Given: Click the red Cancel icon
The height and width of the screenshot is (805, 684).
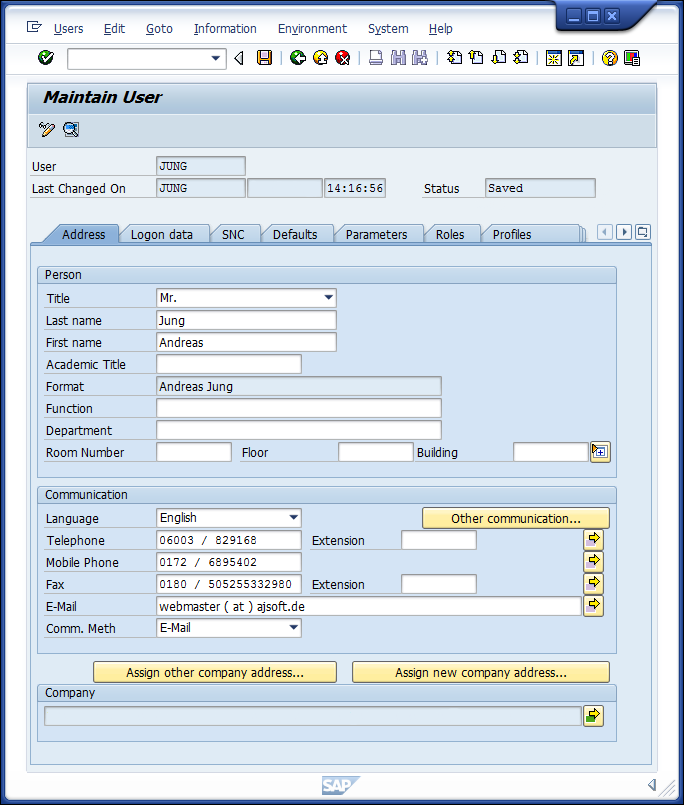Looking at the screenshot, I should 343,58.
